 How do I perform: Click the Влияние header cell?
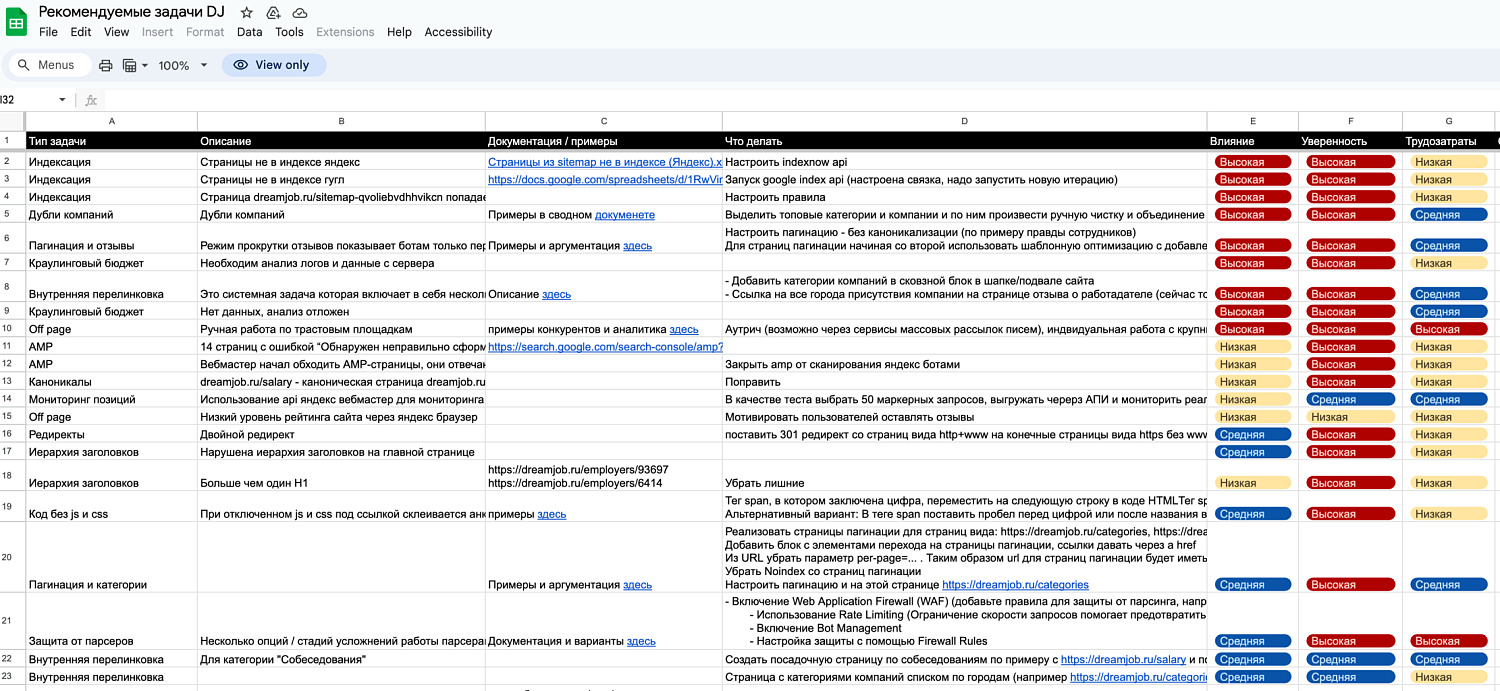(x=1252, y=141)
